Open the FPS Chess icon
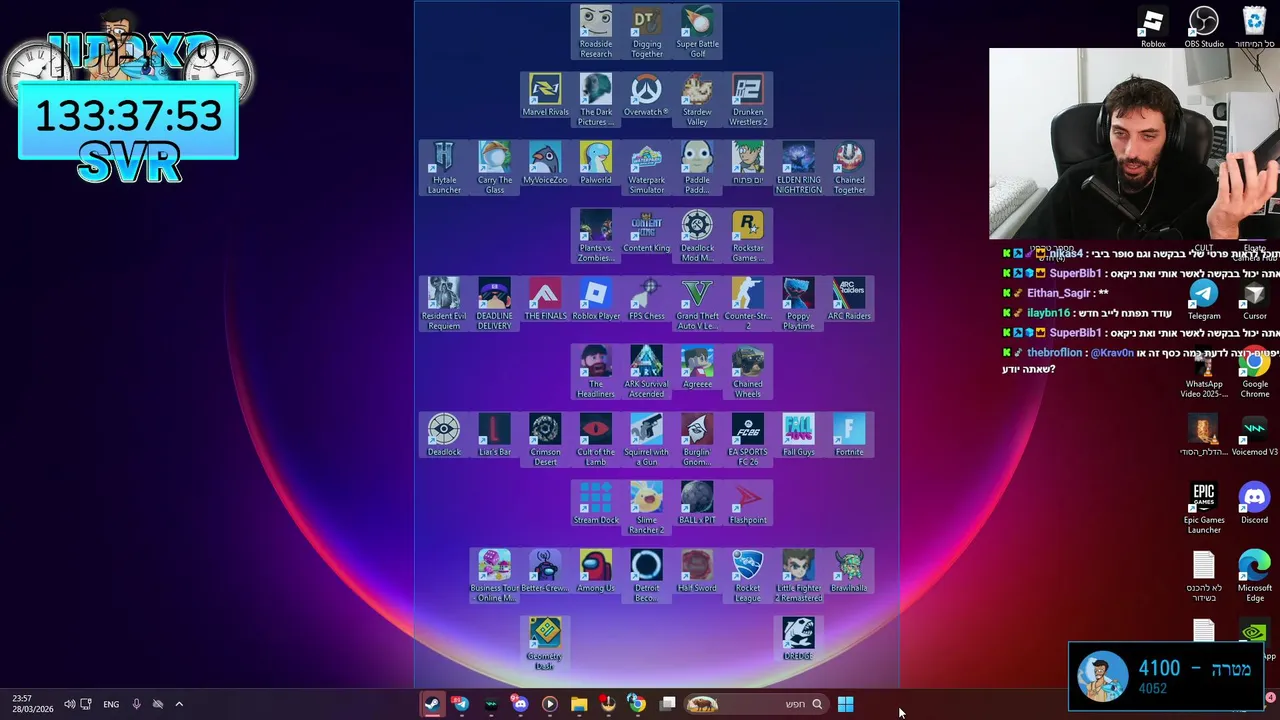Screen dimensions: 1280x720 click(x=647, y=300)
